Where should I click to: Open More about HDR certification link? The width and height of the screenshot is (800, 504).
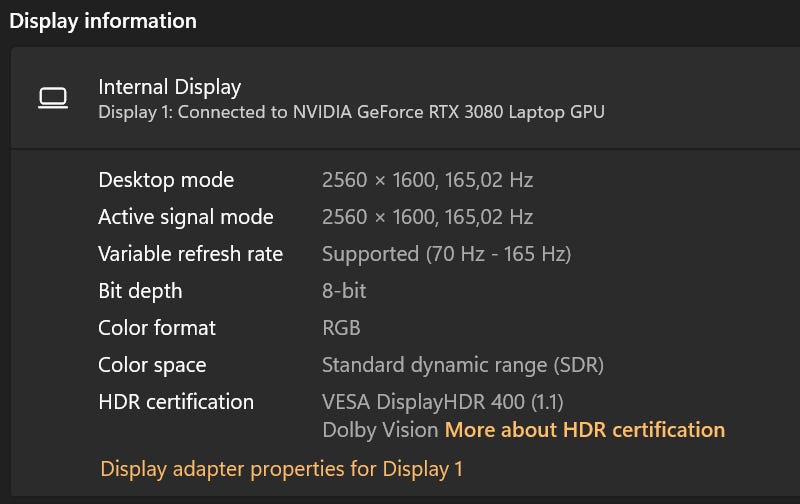(585, 430)
